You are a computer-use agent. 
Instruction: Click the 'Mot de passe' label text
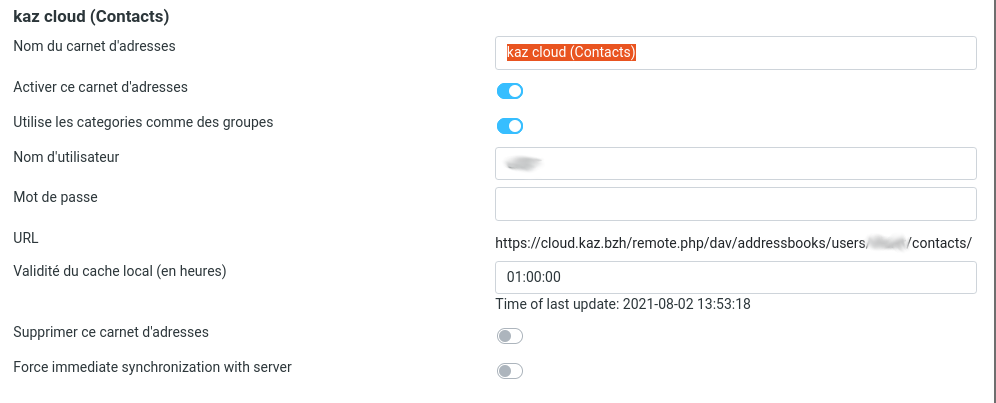(x=55, y=197)
